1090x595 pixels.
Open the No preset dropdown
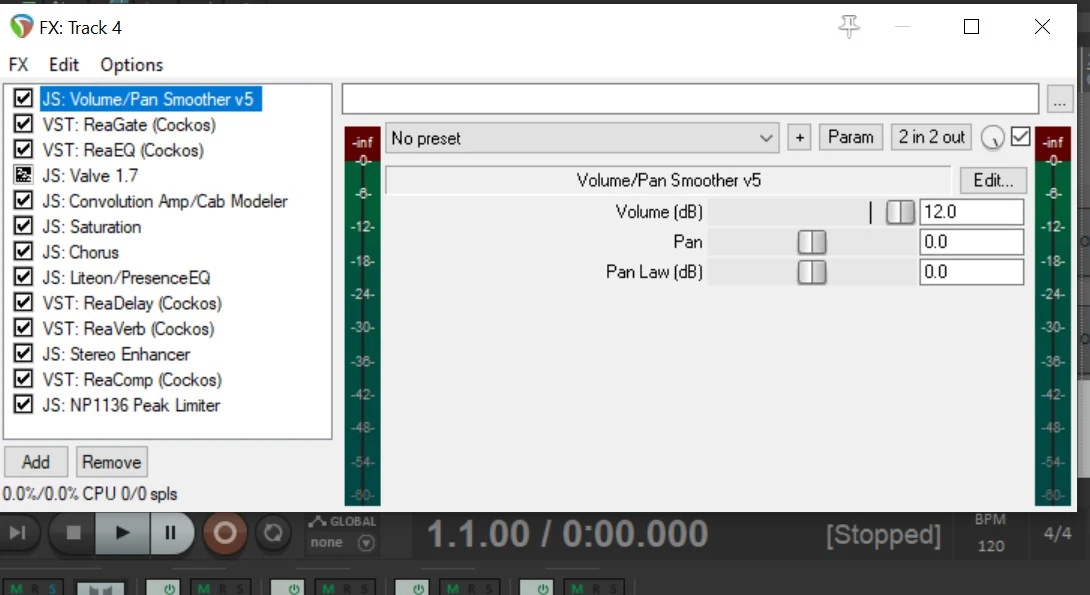pyautogui.click(x=582, y=138)
